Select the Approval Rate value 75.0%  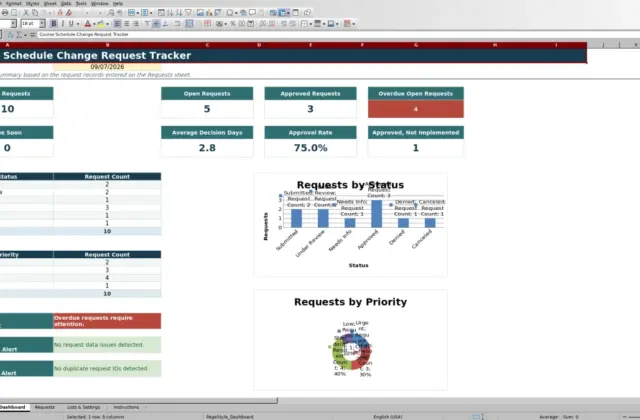pos(310,148)
